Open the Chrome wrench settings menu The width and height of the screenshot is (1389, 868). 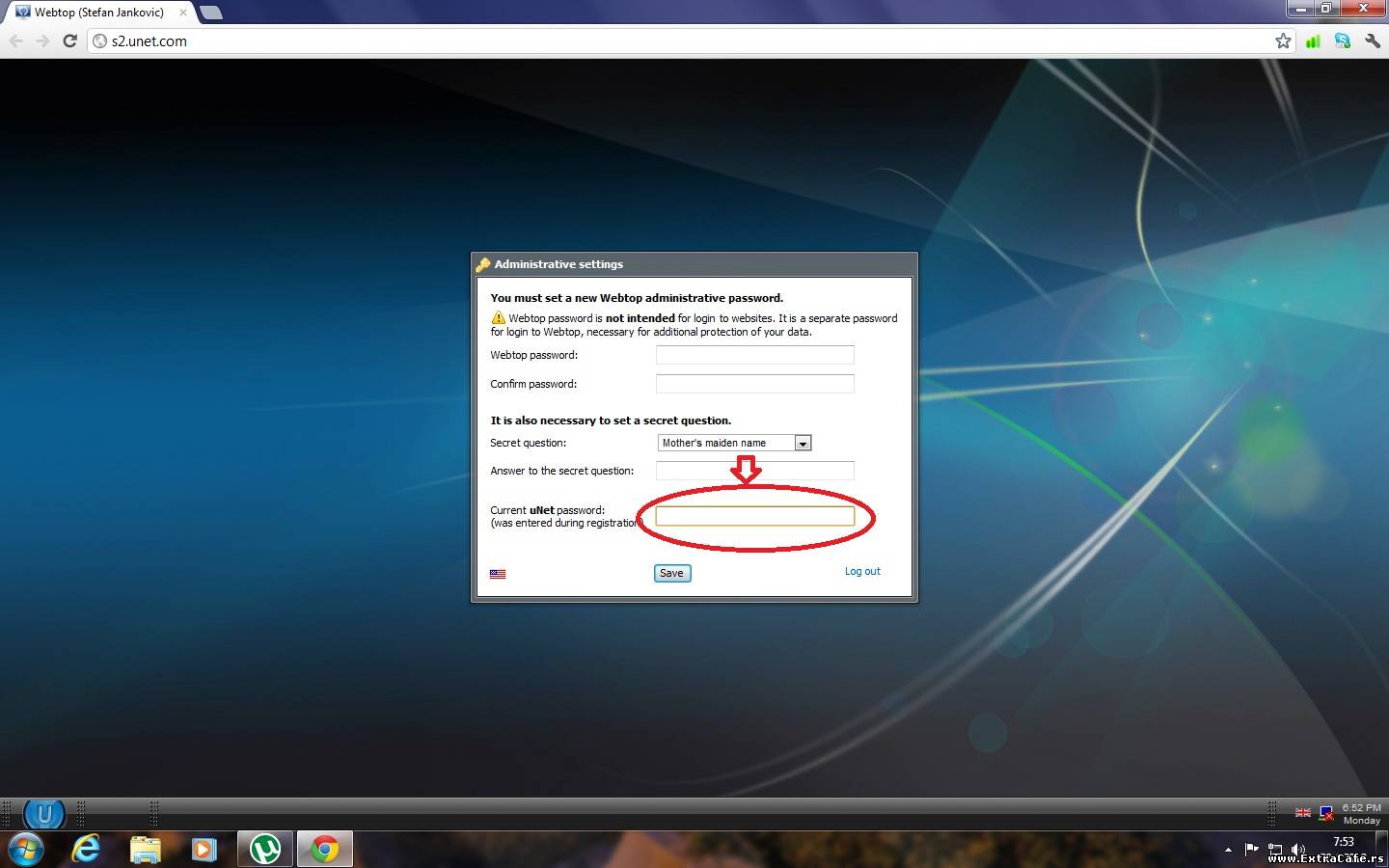coord(1373,41)
